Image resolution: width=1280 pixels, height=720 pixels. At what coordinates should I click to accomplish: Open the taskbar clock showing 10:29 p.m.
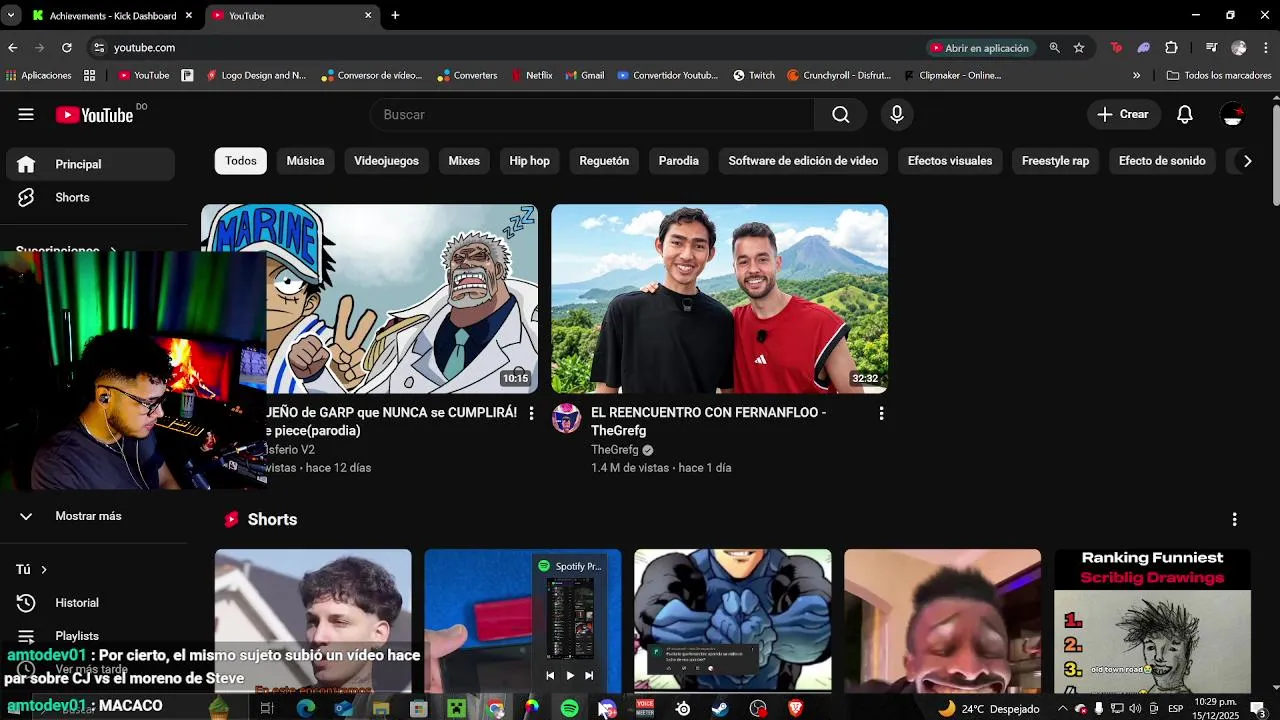tap(1215, 708)
